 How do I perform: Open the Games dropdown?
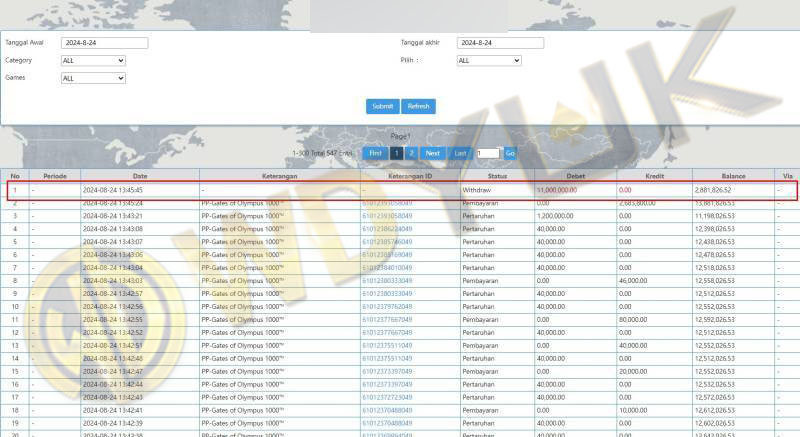coord(93,77)
